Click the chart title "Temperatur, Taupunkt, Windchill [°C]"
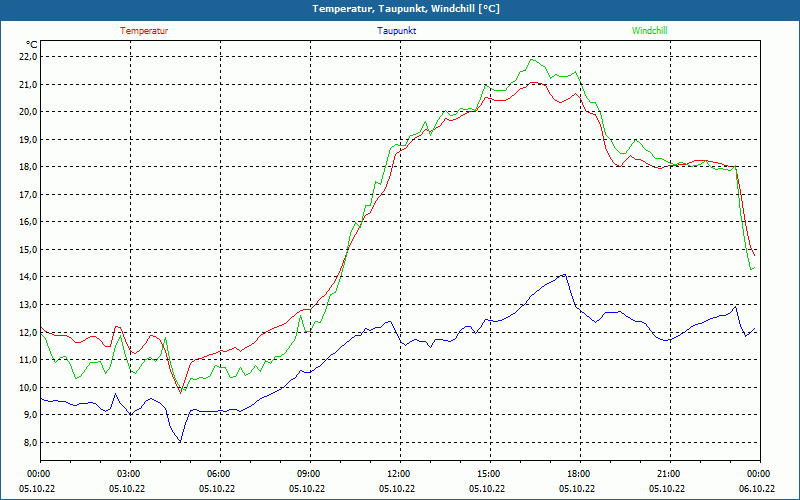 click(406, 9)
